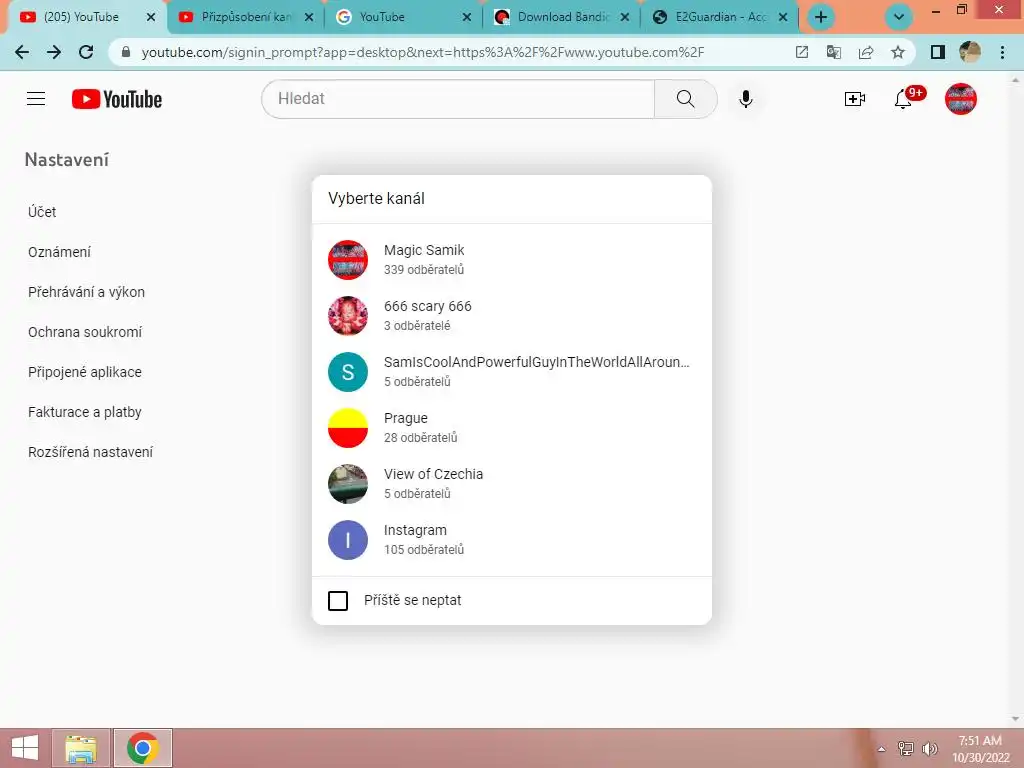Open the tab search dropdown arrow

click(898, 17)
